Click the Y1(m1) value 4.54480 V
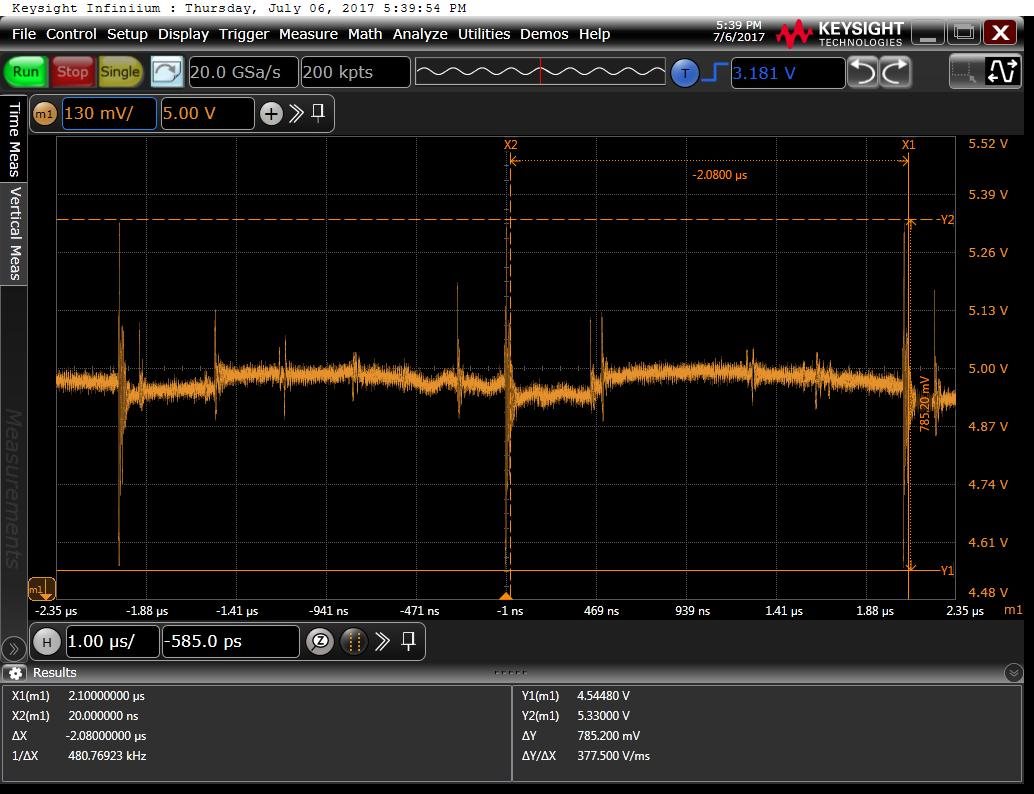This screenshot has height=794, width=1034. point(603,696)
